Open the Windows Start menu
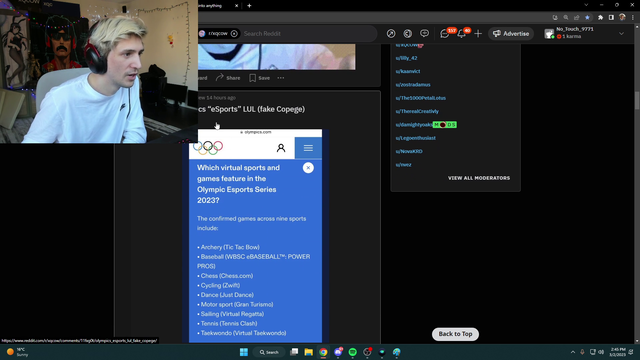The image size is (640, 360). pyautogui.click(x=244, y=352)
